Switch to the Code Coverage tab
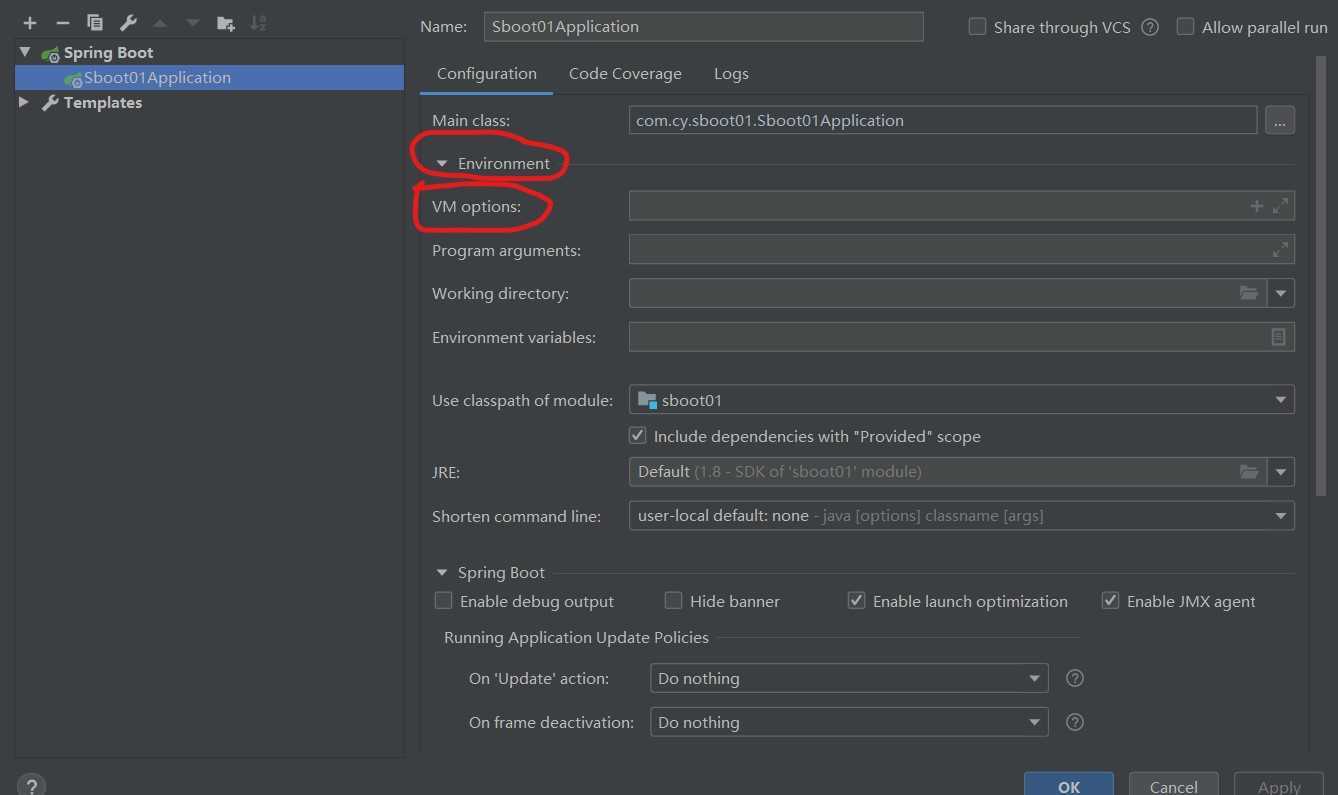 625,73
